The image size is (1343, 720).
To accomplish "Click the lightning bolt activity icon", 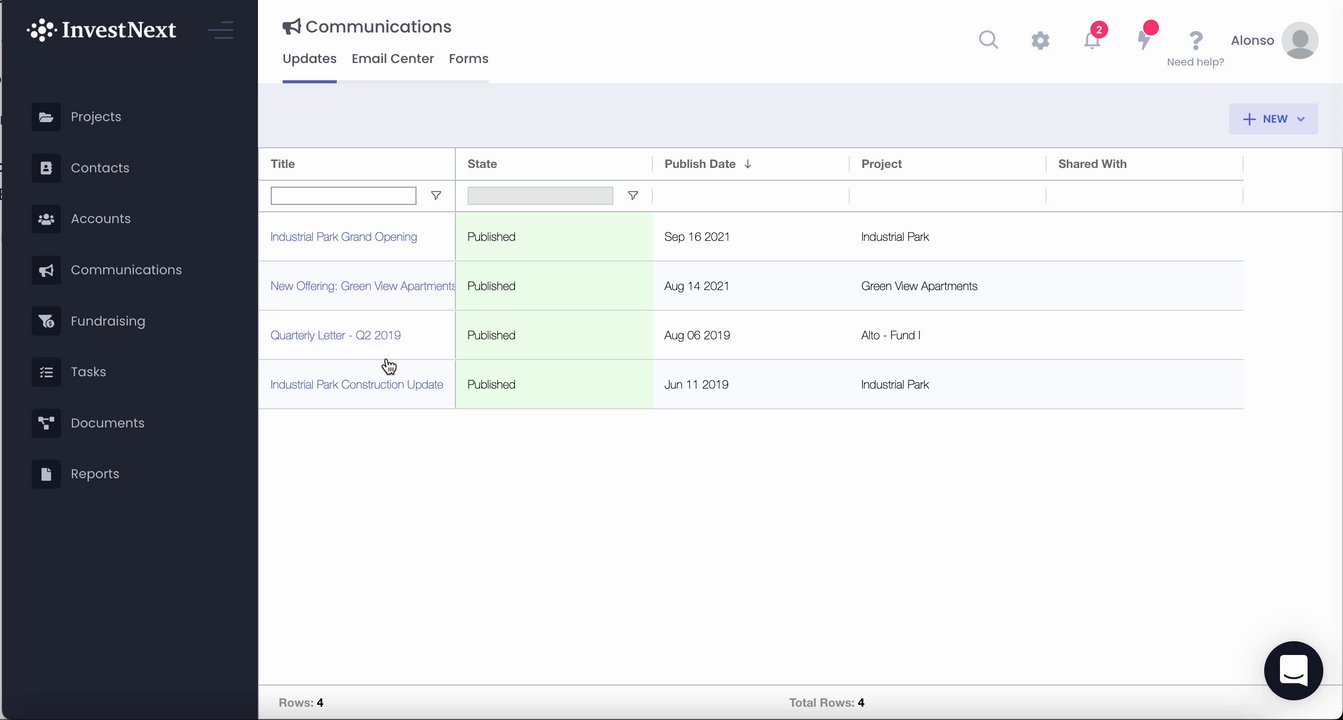I will (x=1144, y=40).
